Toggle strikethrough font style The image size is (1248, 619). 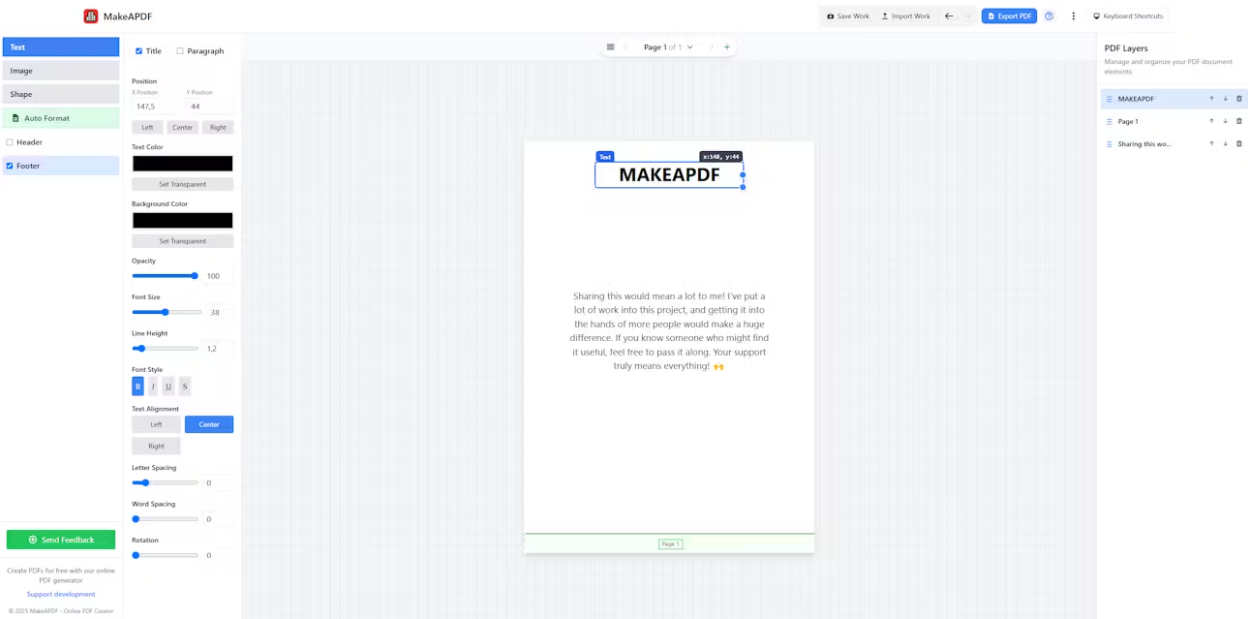click(x=184, y=386)
